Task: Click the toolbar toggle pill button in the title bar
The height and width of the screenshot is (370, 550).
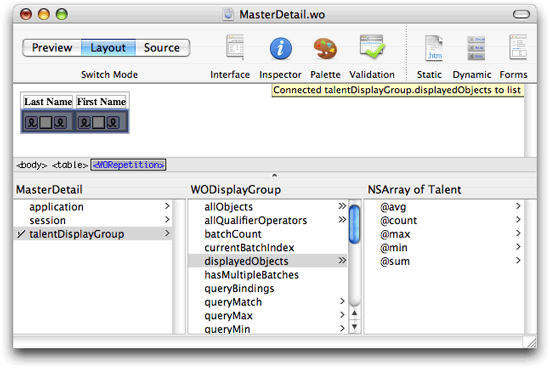Action: click(x=521, y=14)
